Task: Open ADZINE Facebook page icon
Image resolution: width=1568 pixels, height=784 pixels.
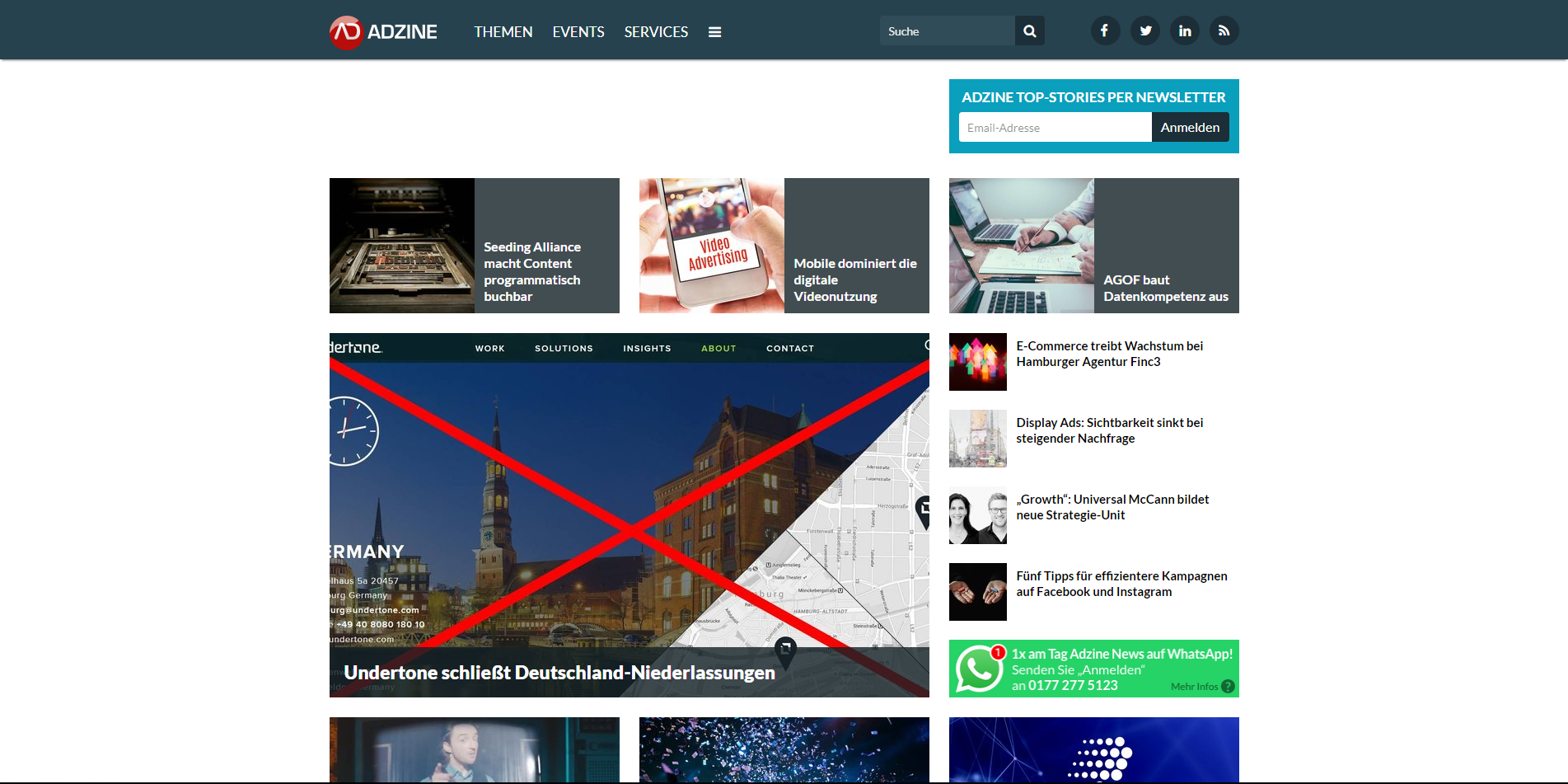Action: click(x=1105, y=31)
